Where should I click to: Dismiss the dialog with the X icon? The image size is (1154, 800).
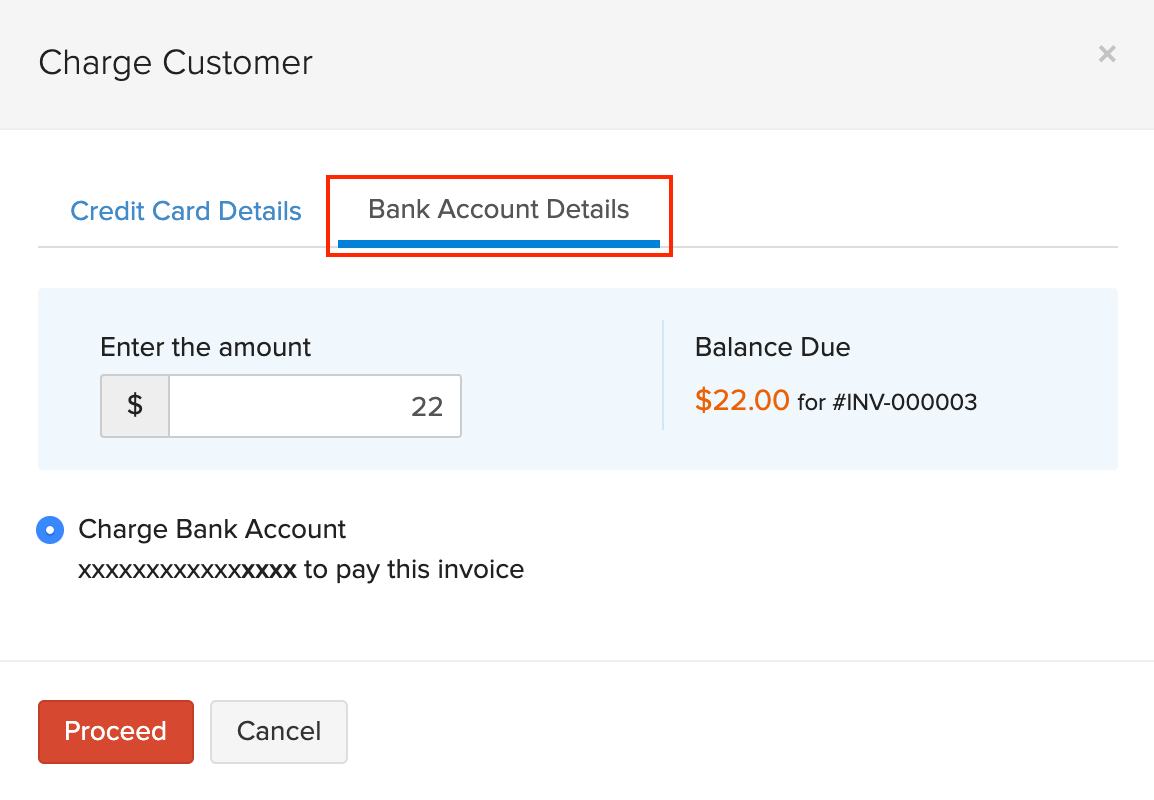[1107, 54]
